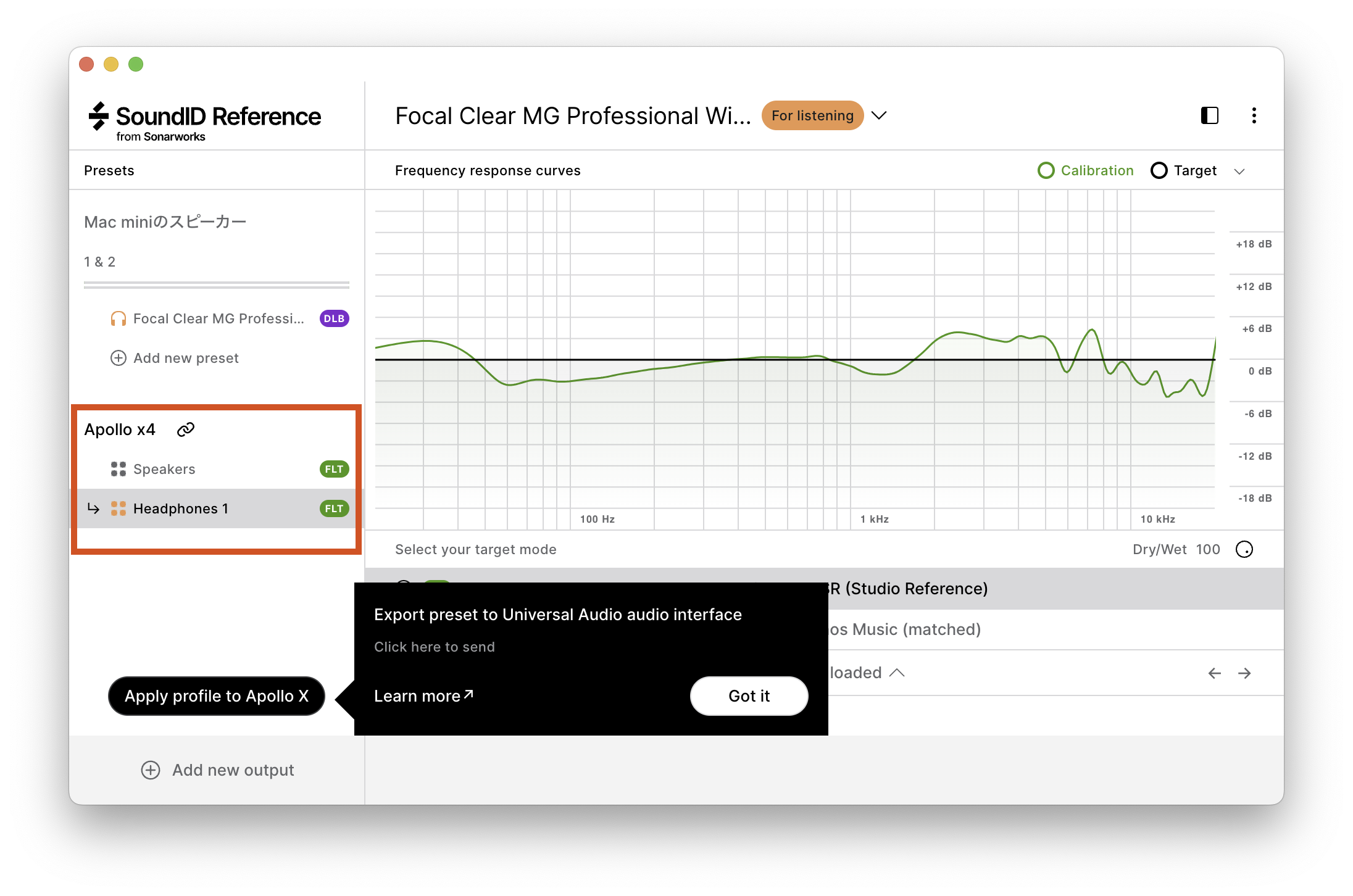The image size is (1353, 896).
Task: Dismiss the tooltip with Got it
Action: click(x=749, y=696)
